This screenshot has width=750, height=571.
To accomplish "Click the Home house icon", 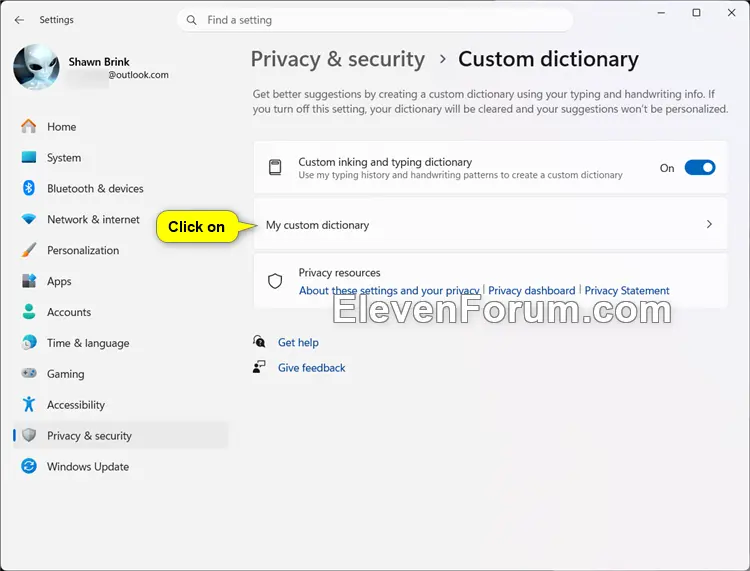I will point(29,126).
